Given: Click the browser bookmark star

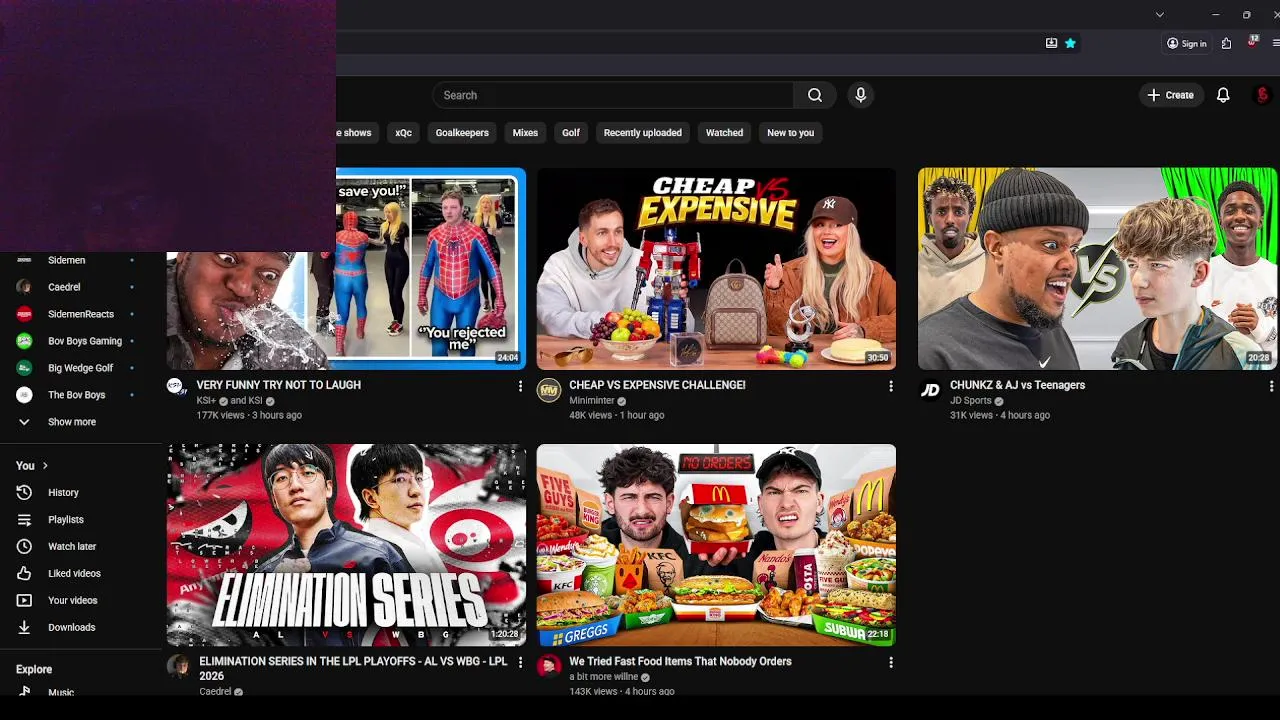Looking at the screenshot, I should click(1070, 43).
